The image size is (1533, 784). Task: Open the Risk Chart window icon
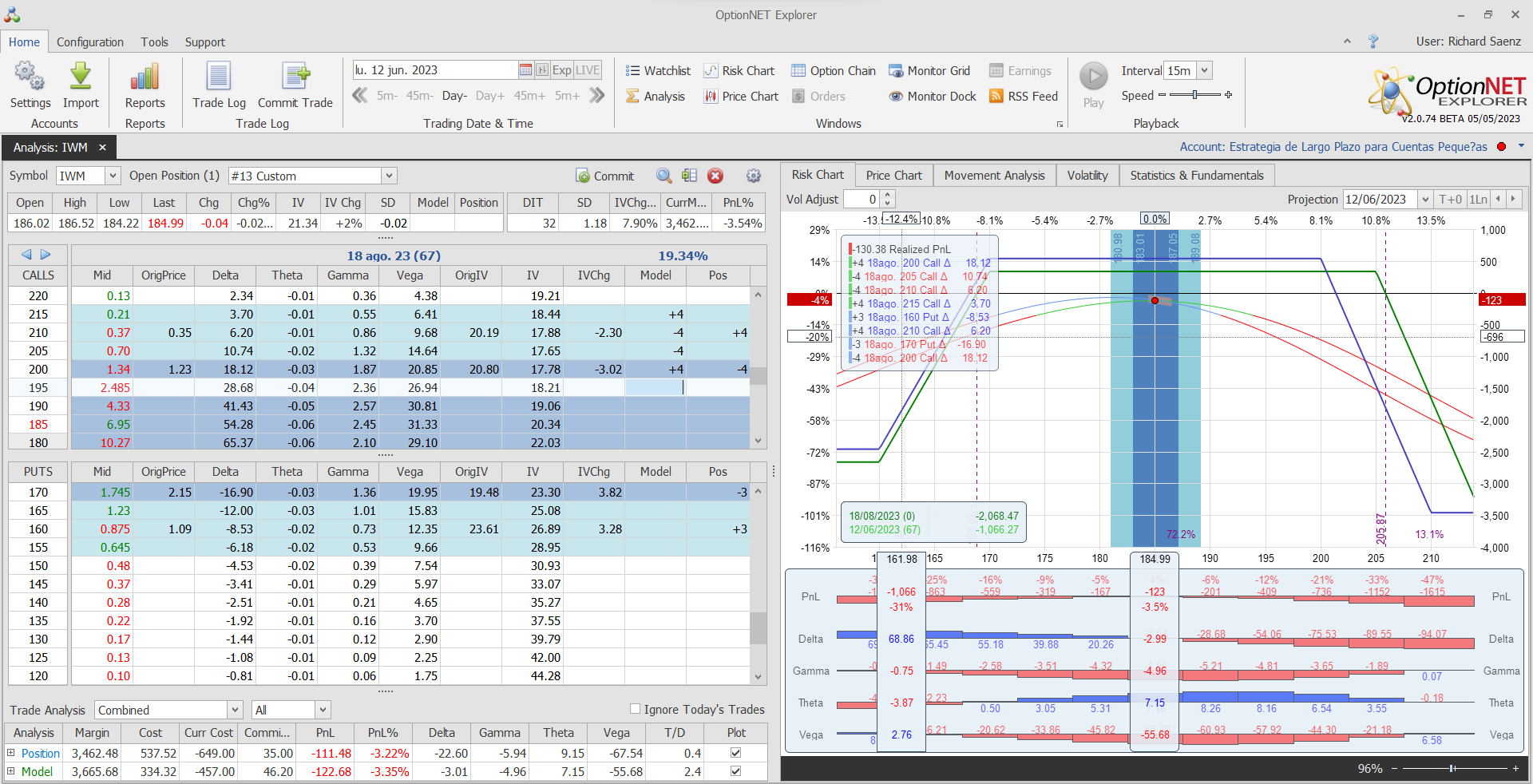pos(711,71)
